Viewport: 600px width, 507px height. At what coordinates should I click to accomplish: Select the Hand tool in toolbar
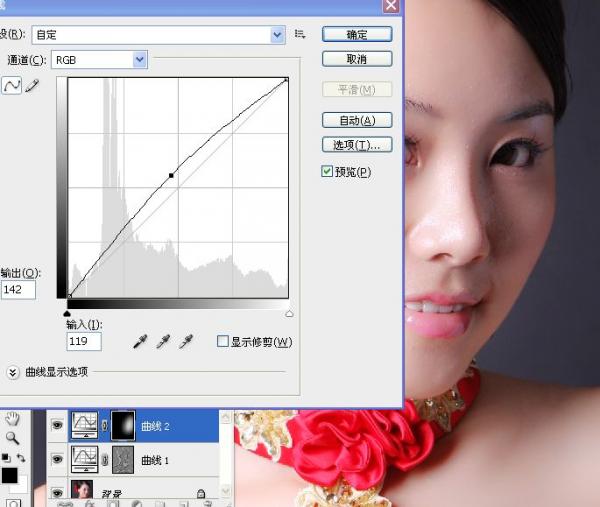[x=12, y=419]
